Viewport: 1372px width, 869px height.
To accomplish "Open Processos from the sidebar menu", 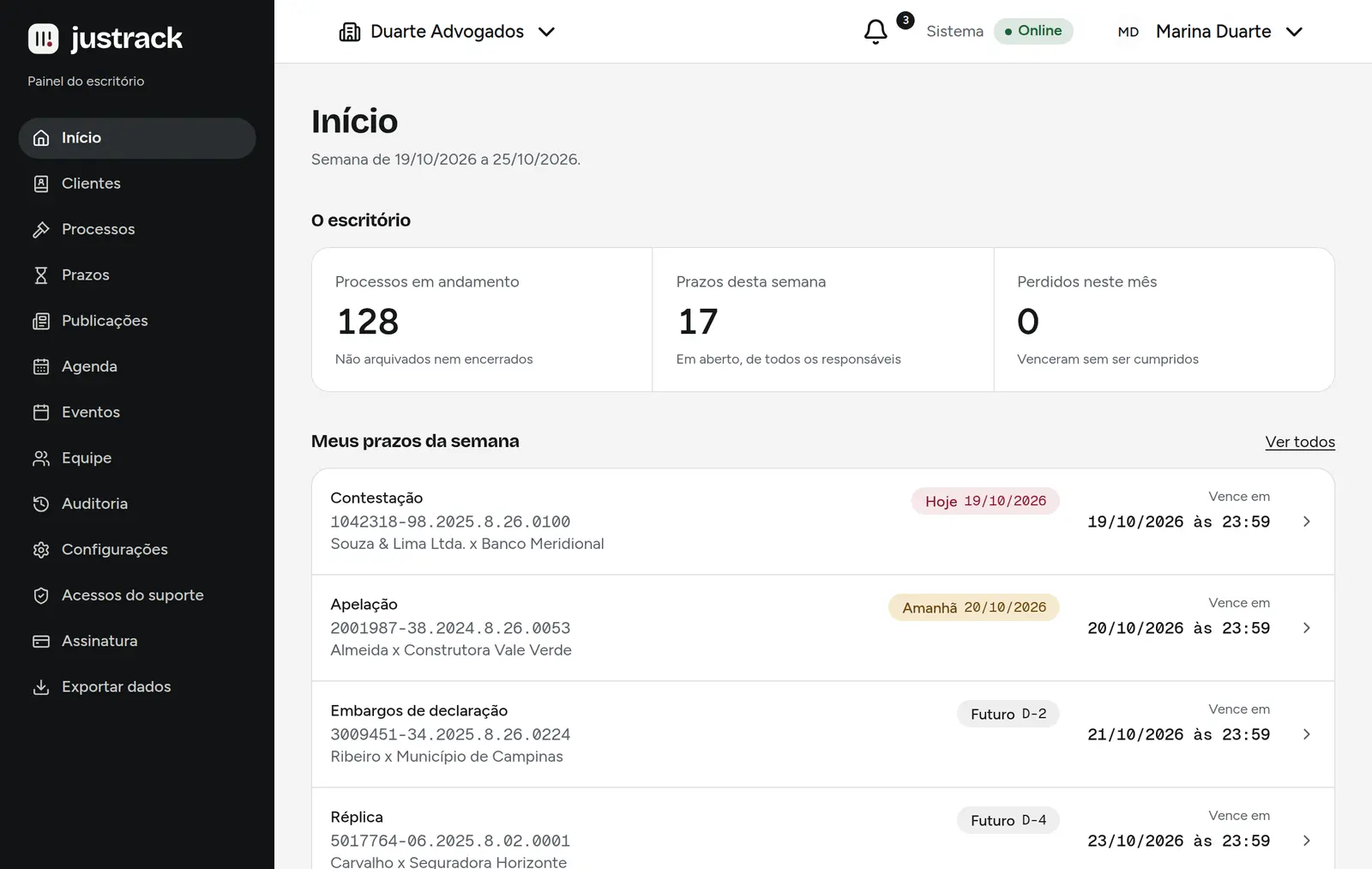I will coord(137,229).
